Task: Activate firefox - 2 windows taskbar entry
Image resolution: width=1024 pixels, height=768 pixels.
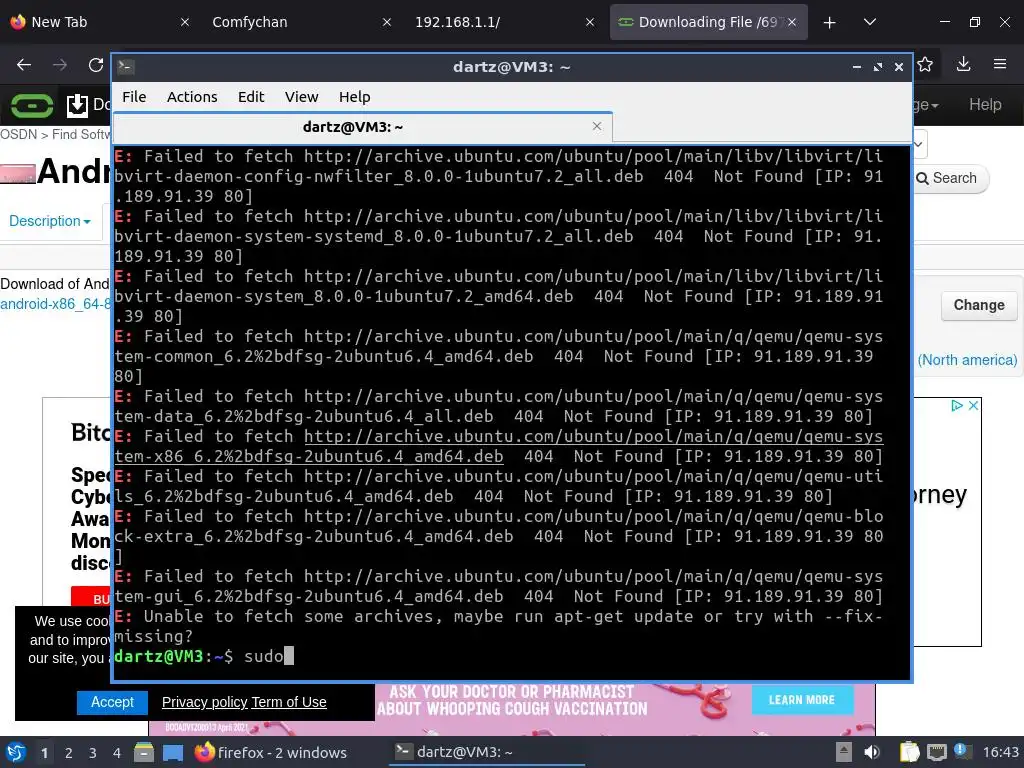Action: tap(270, 752)
